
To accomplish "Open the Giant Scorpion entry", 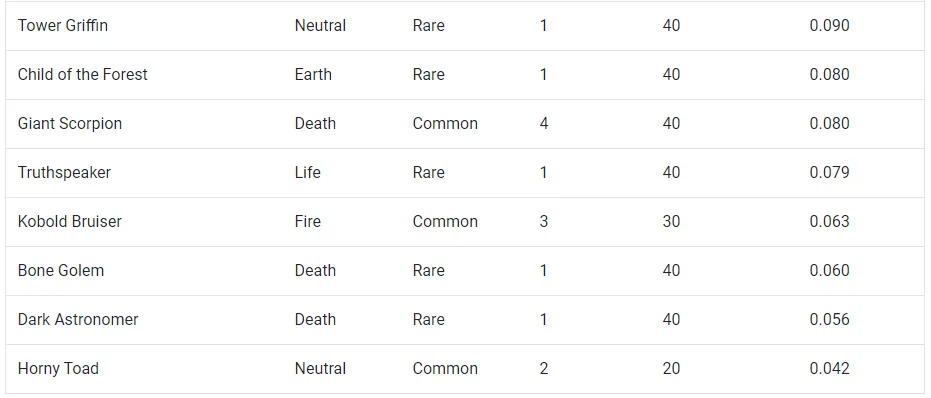I will tap(70, 124).
